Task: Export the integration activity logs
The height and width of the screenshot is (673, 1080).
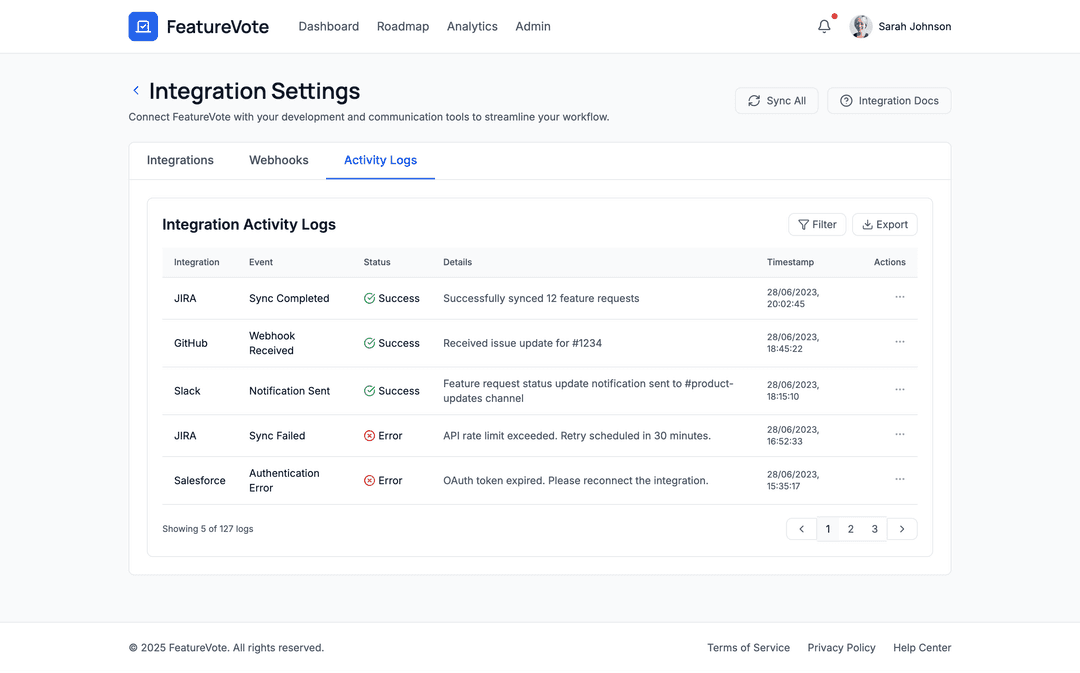Action: pyautogui.click(x=884, y=225)
